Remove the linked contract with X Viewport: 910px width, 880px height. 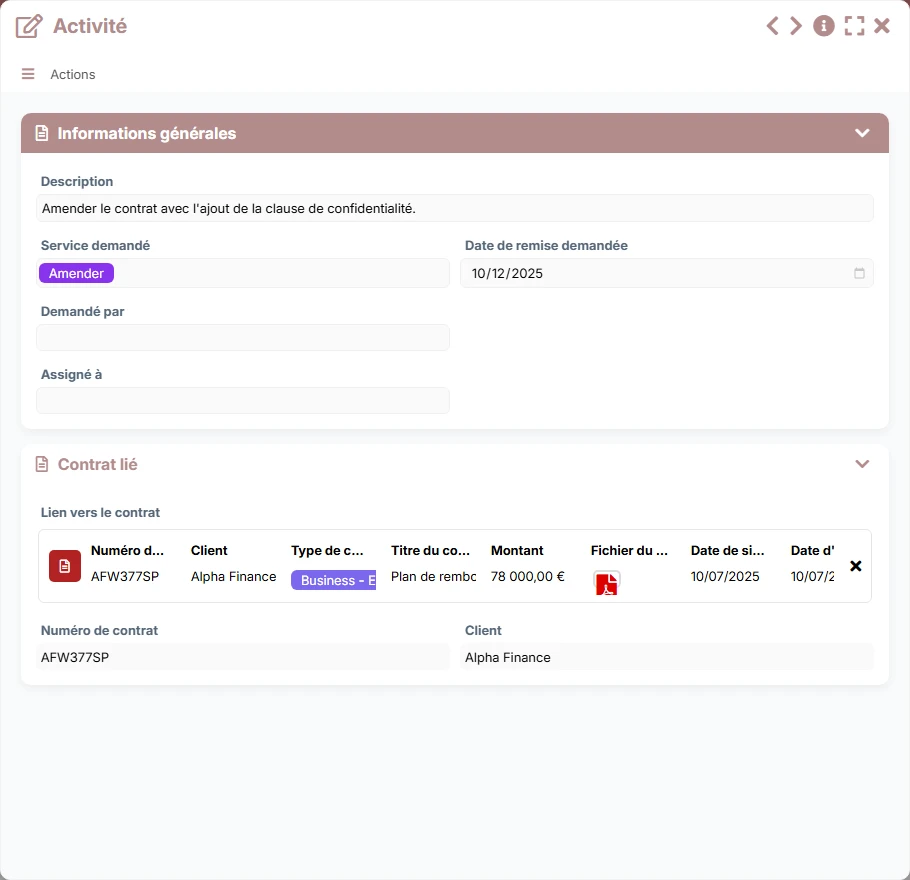pos(855,566)
